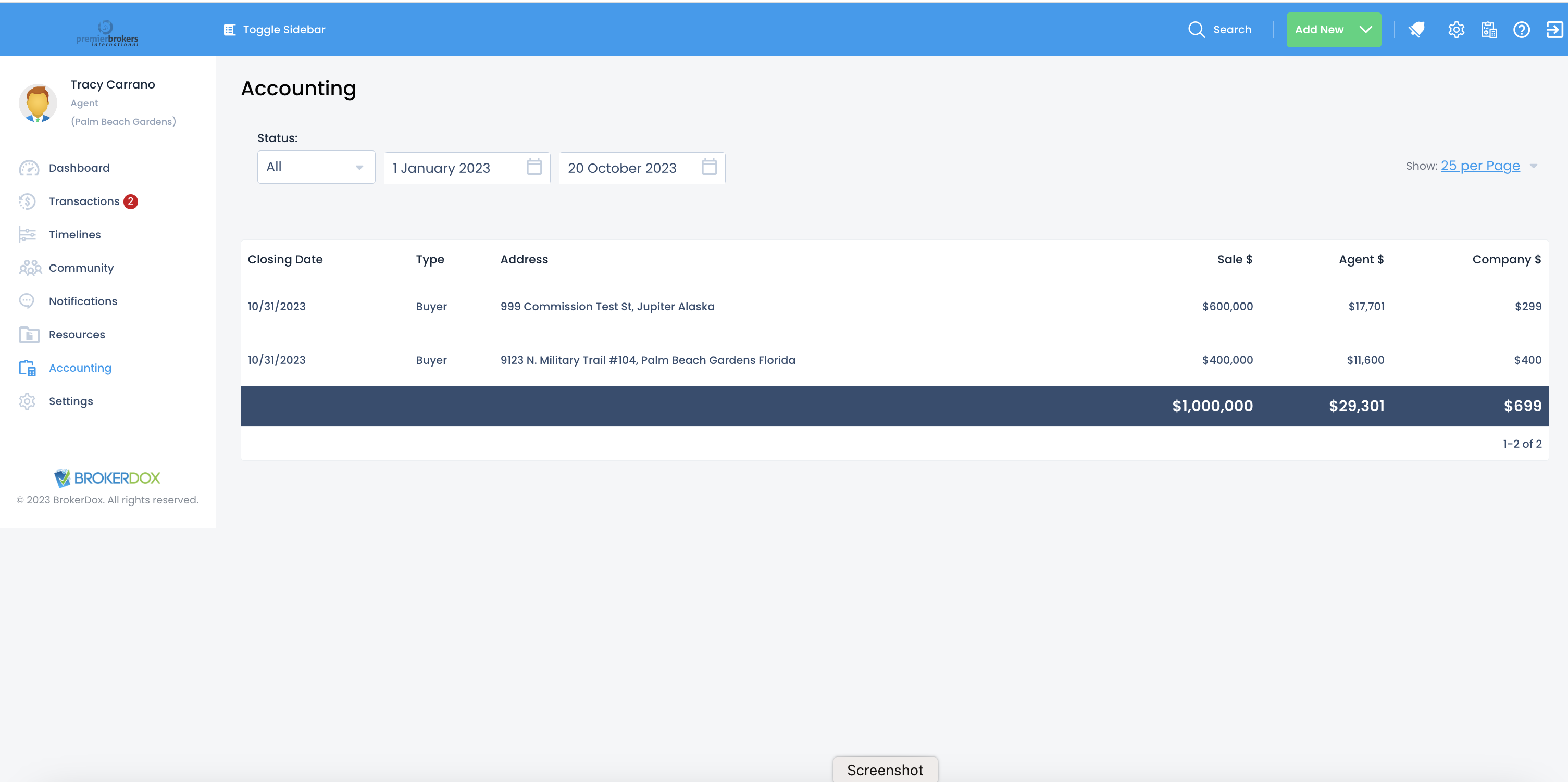Image resolution: width=1568 pixels, height=782 pixels.
Task: Click the BrokerDox logo in the sidebar footer
Action: tap(107, 478)
